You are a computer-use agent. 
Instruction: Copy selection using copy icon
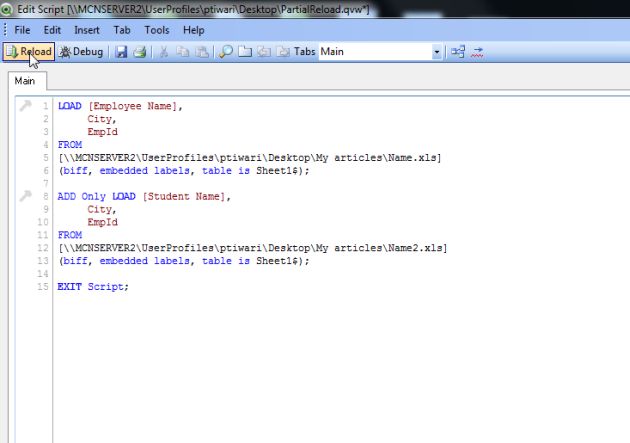tap(183, 52)
